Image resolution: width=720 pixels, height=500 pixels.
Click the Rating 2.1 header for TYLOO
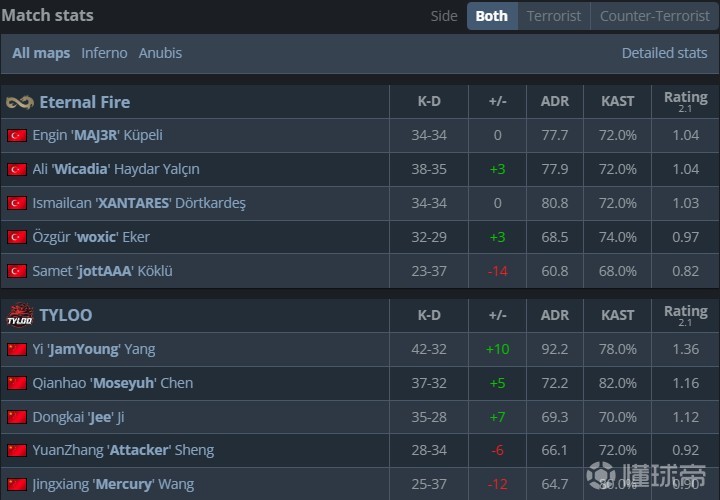(685, 315)
